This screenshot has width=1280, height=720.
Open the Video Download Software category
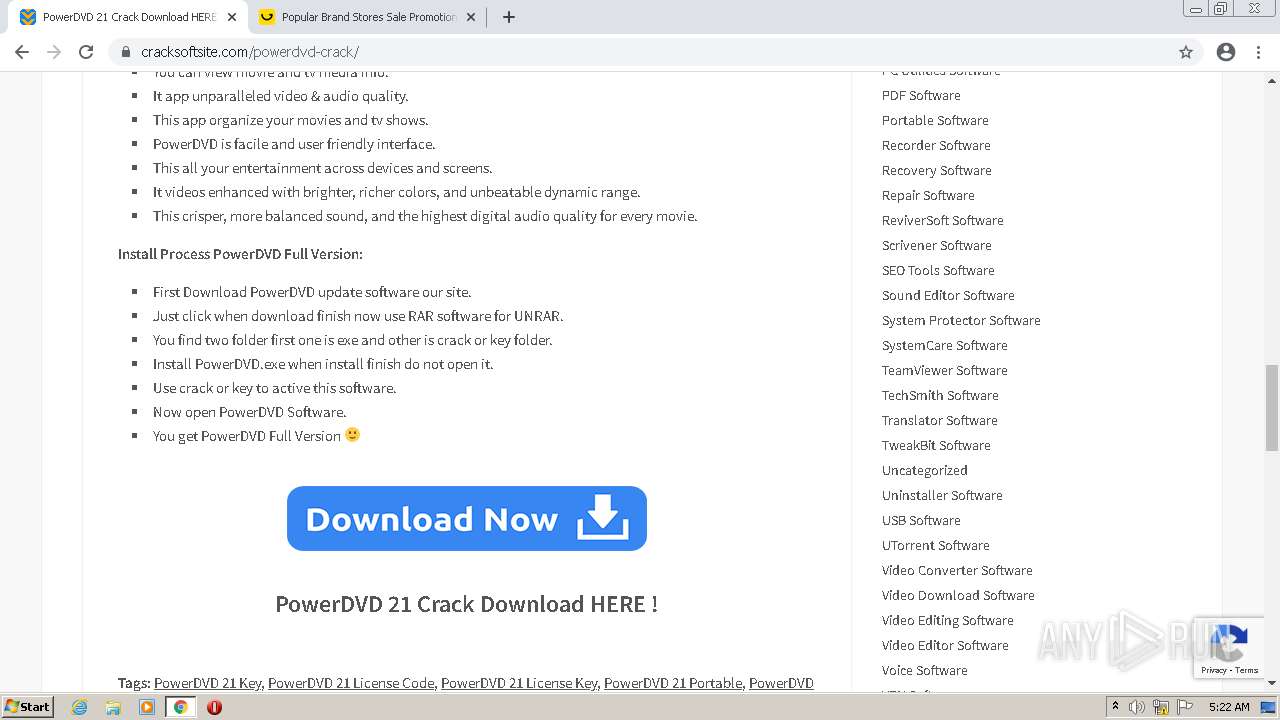958,595
